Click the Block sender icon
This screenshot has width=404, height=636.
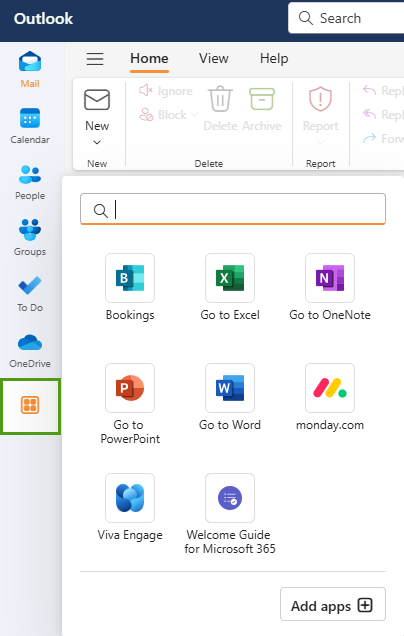[146, 115]
